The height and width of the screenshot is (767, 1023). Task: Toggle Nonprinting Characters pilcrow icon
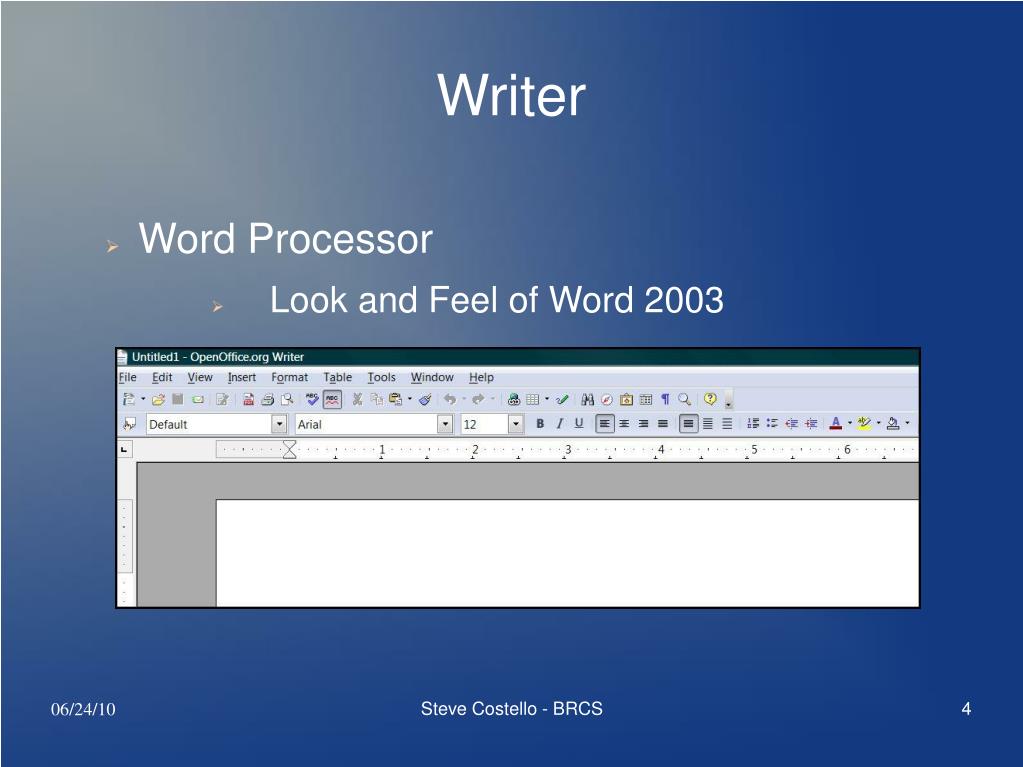point(665,399)
